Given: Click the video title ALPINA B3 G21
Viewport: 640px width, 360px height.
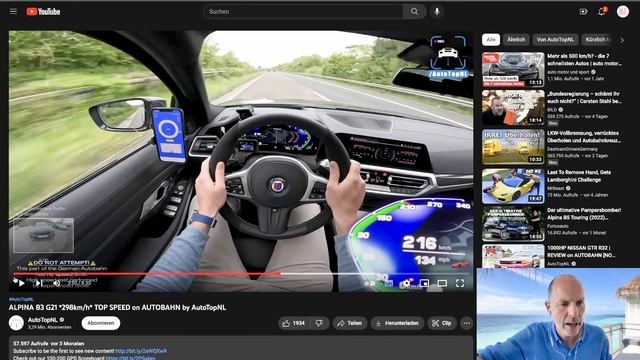Looking at the screenshot, I should tap(117, 308).
